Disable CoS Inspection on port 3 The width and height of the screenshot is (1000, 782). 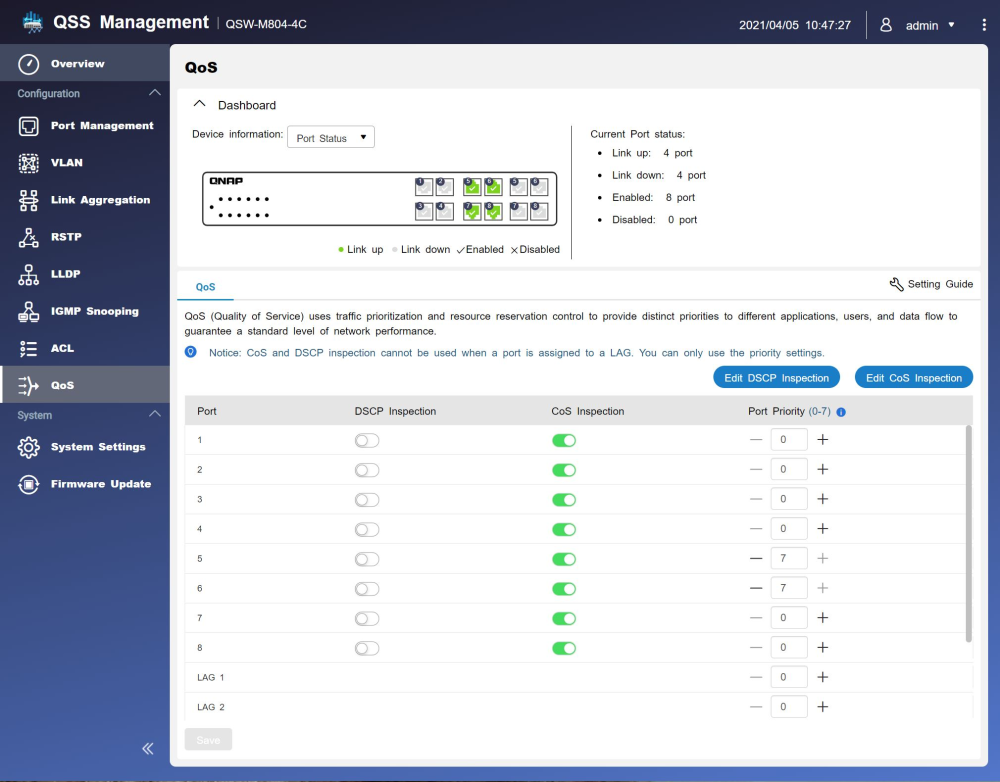564,499
